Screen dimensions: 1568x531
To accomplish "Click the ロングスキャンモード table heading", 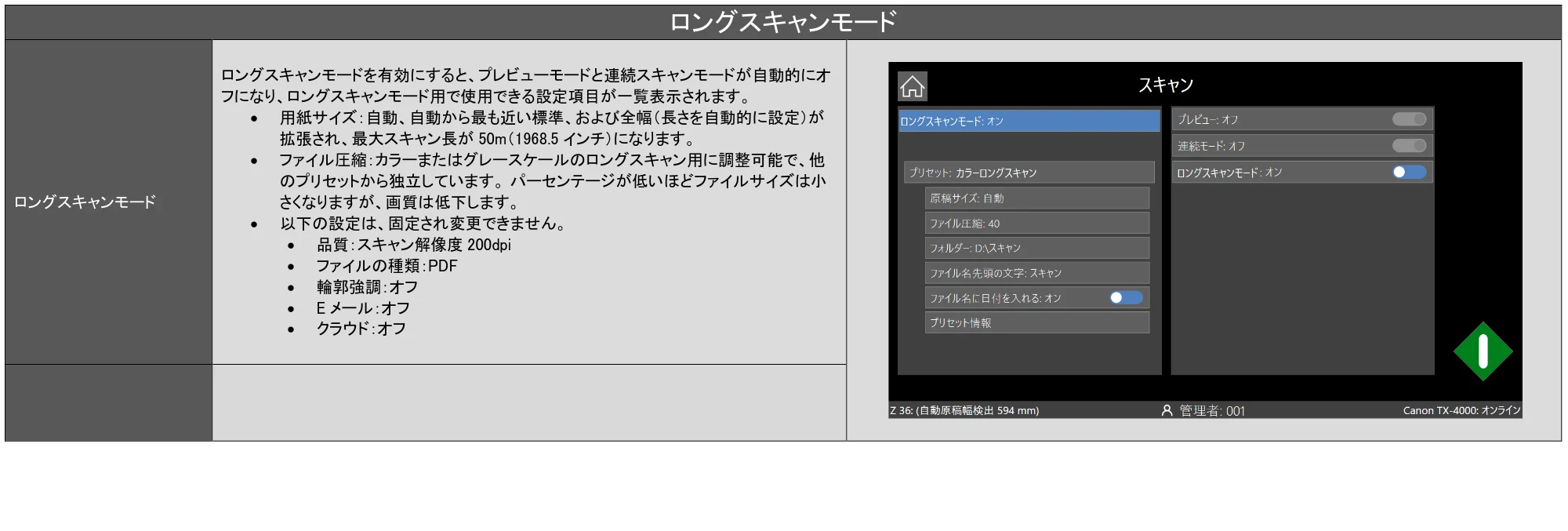I will [x=782, y=22].
